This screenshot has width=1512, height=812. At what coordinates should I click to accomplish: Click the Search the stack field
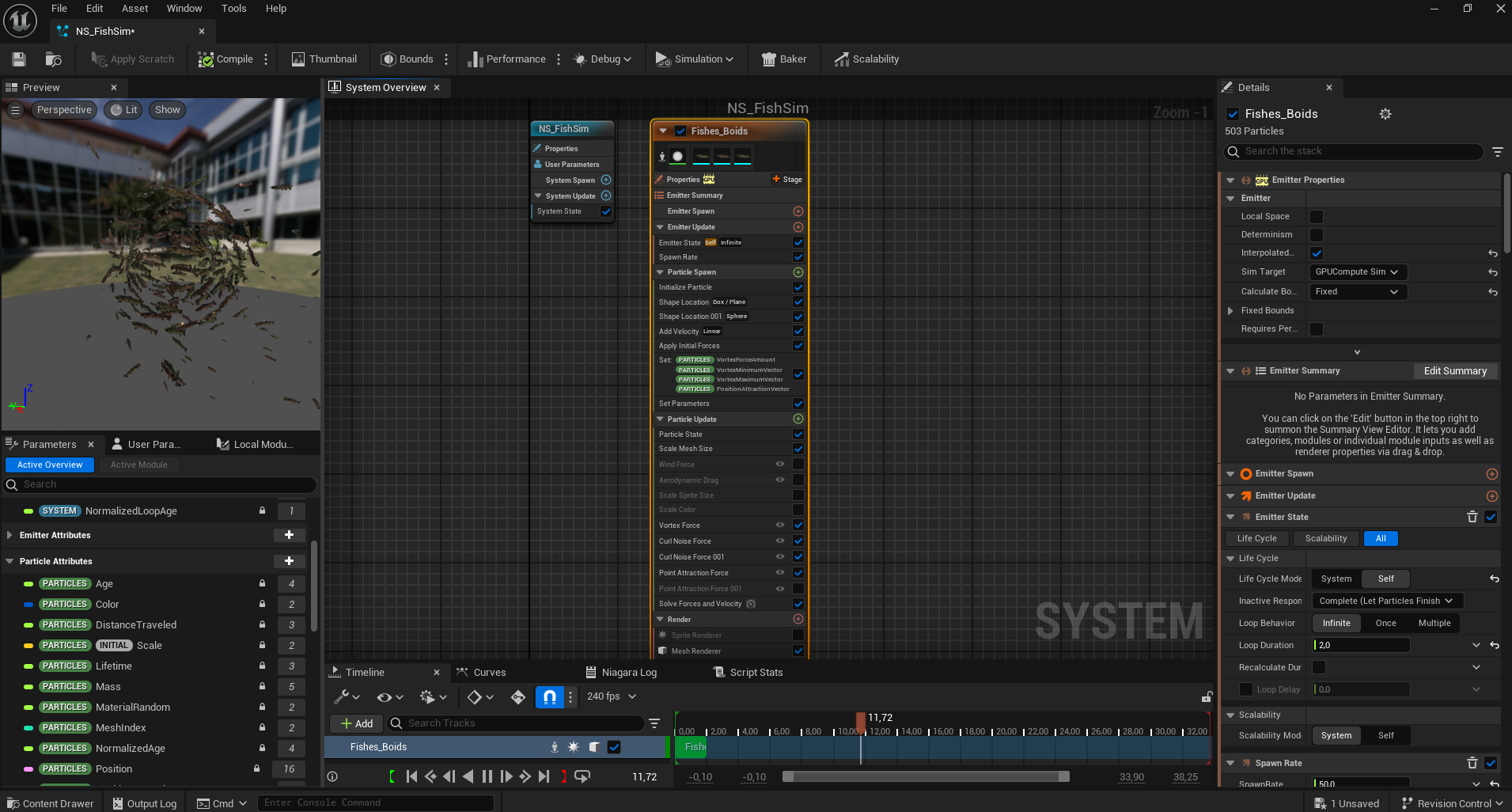tap(1354, 151)
